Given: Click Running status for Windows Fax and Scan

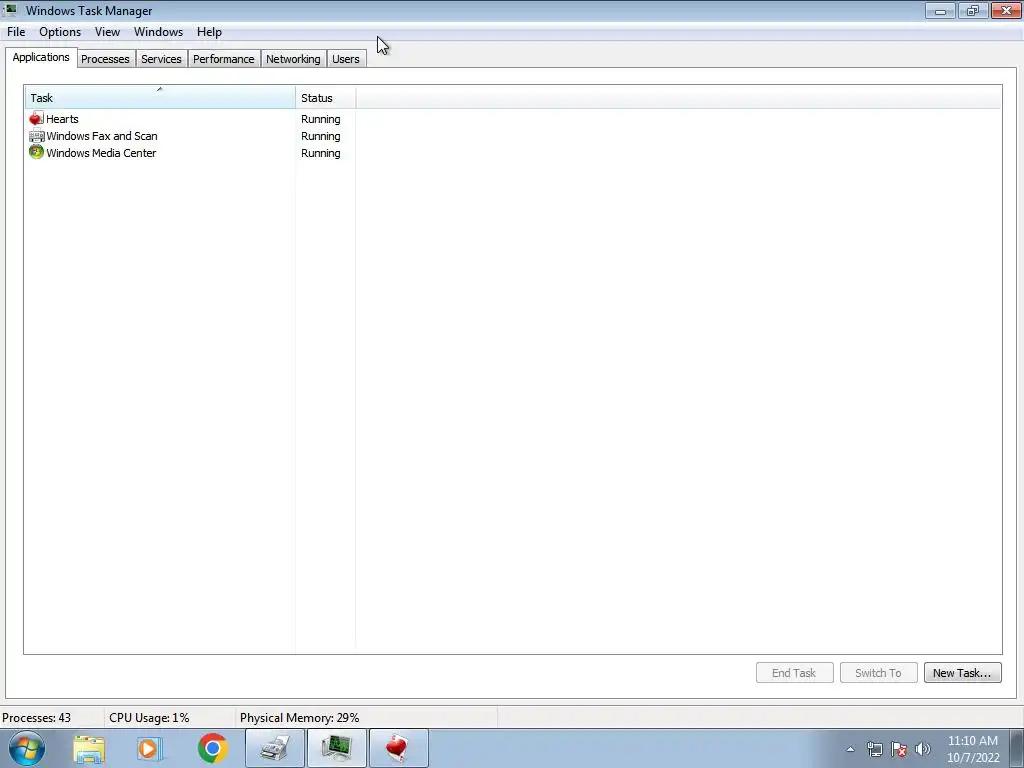Looking at the screenshot, I should [x=321, y=136].
